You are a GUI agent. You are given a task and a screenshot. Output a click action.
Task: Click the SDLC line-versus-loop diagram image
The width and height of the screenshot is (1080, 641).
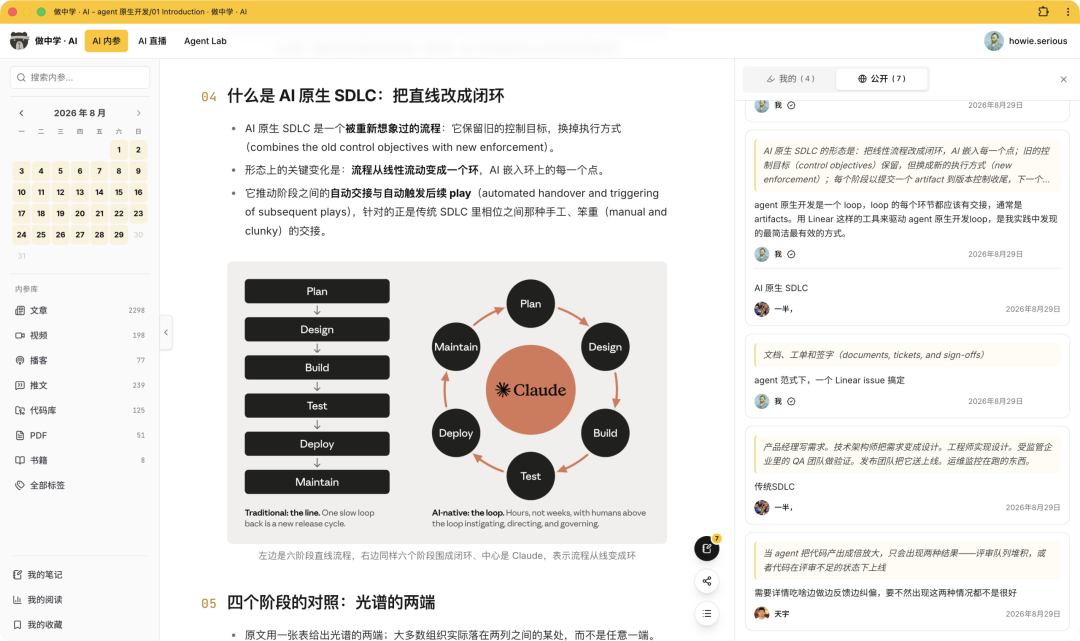point(447,403)
